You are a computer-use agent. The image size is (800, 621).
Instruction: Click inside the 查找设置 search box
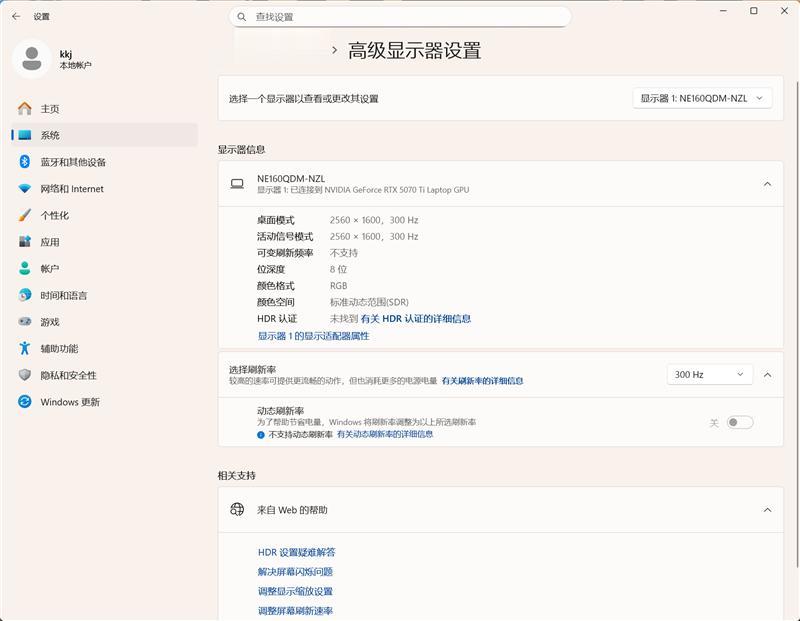click(x=400, y=16)
